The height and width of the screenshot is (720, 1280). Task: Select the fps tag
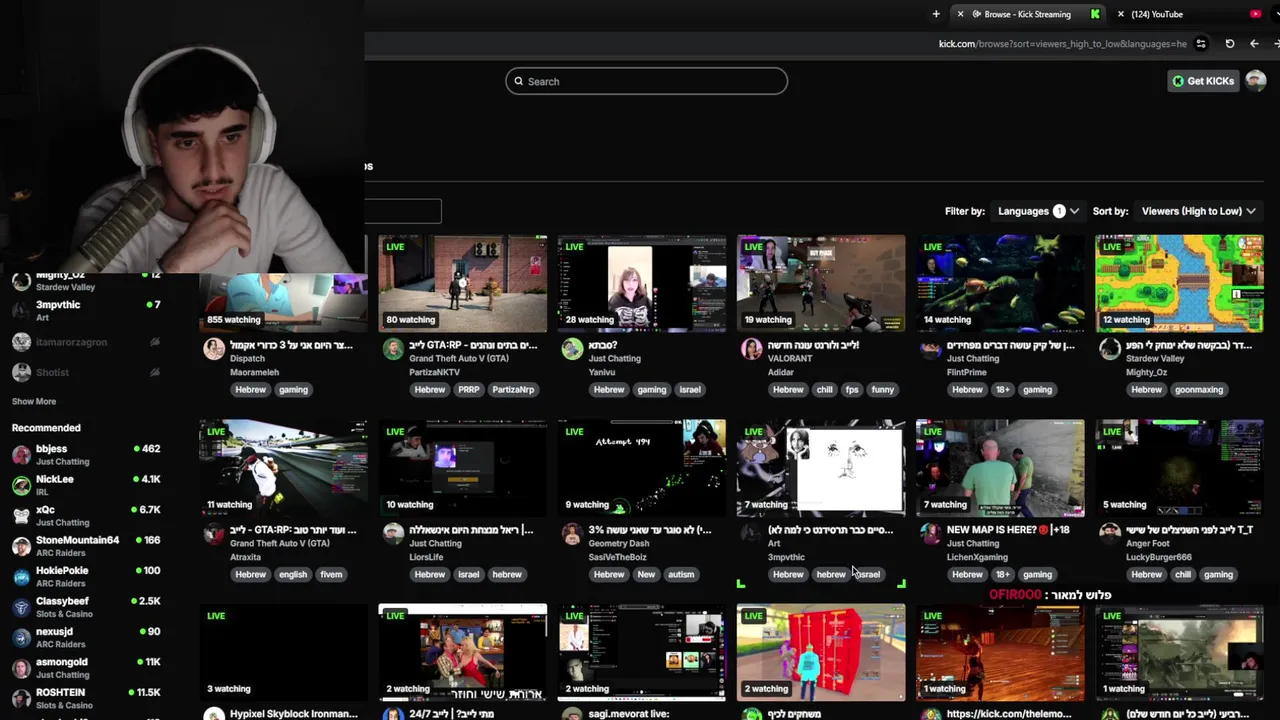coord(852,390)
